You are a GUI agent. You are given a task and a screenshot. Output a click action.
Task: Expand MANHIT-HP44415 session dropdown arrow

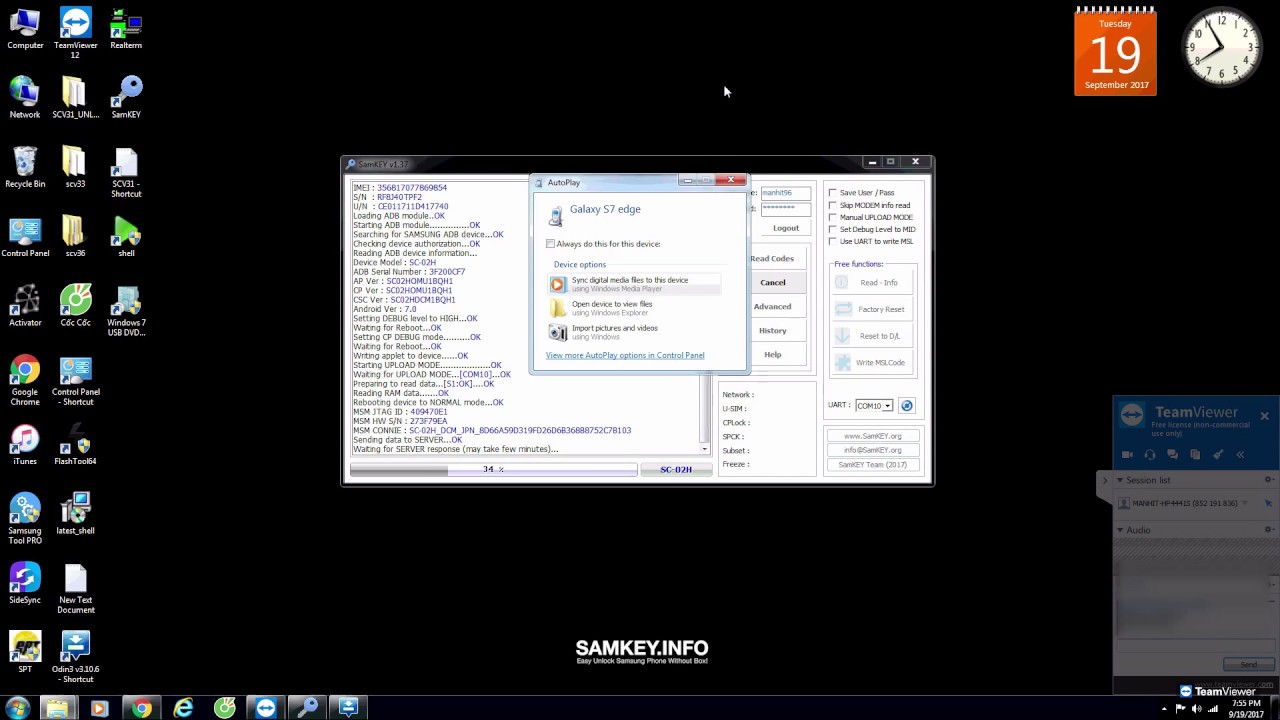1246,503
